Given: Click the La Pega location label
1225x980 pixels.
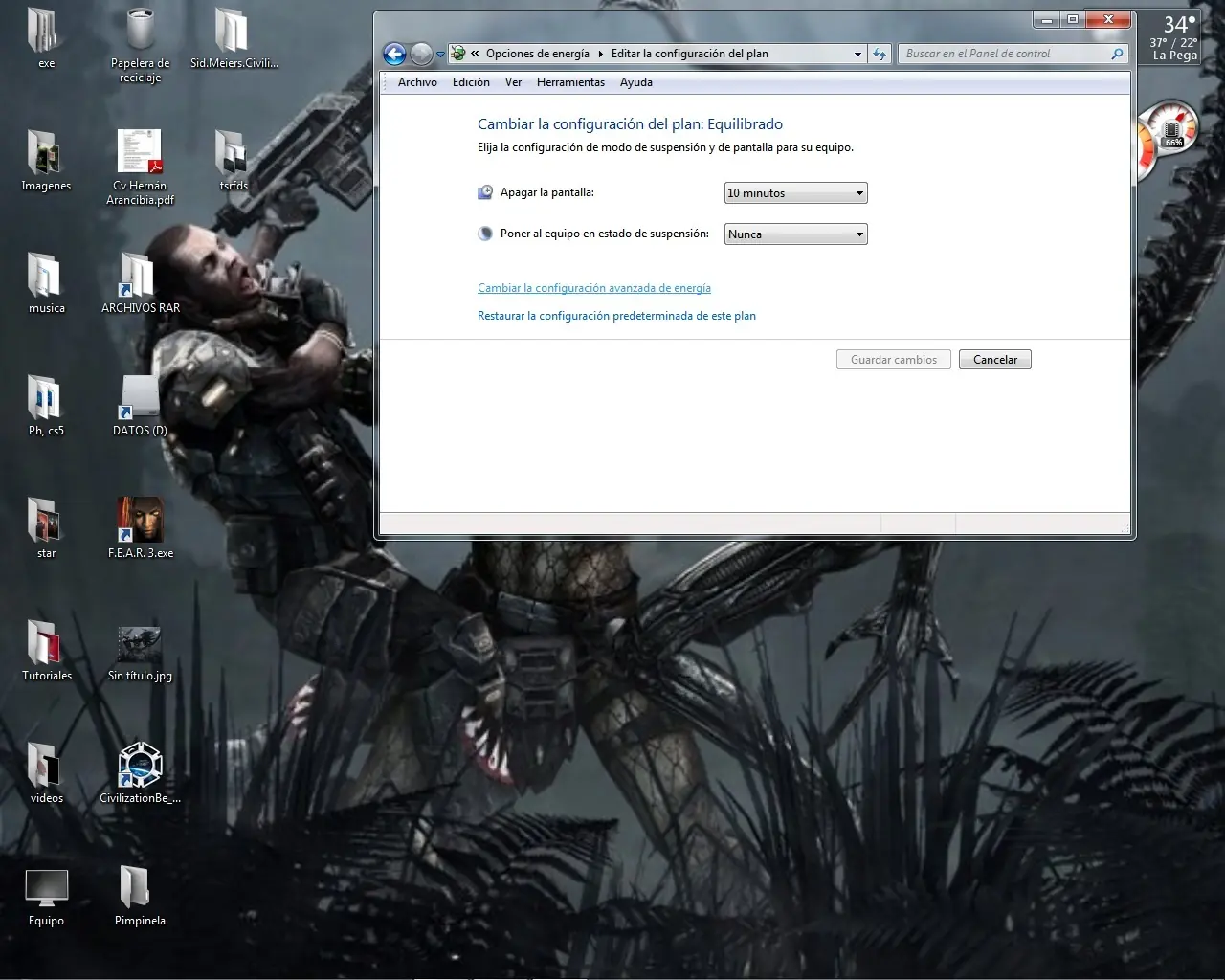Looking at the screenshot, I should [x=1175, y=56].
